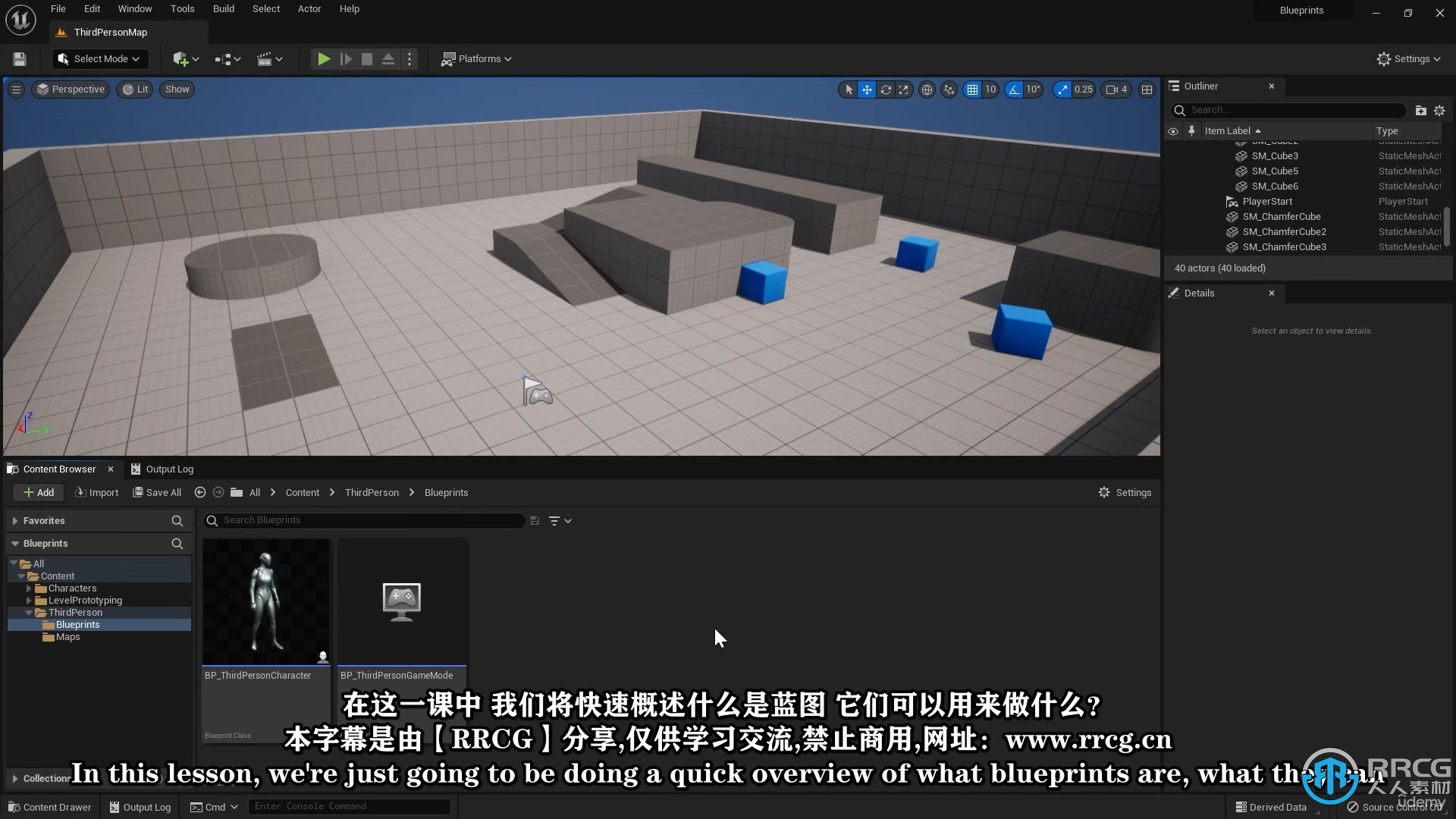Click the Play button to simulate

click(x=322, y=58)
